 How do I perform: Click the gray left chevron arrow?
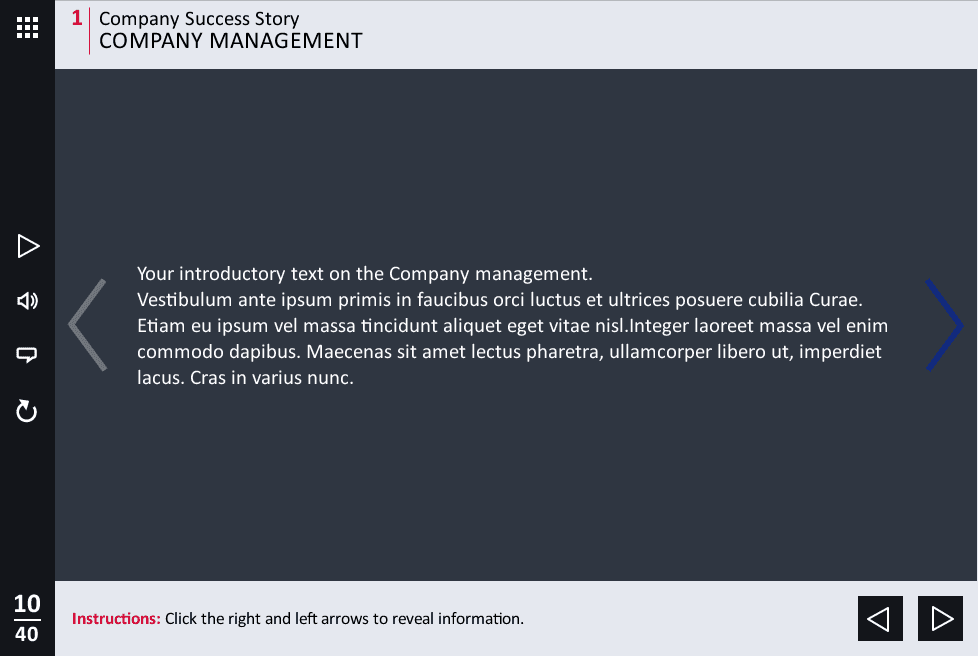pyautogui.click(x=87, y=325)
